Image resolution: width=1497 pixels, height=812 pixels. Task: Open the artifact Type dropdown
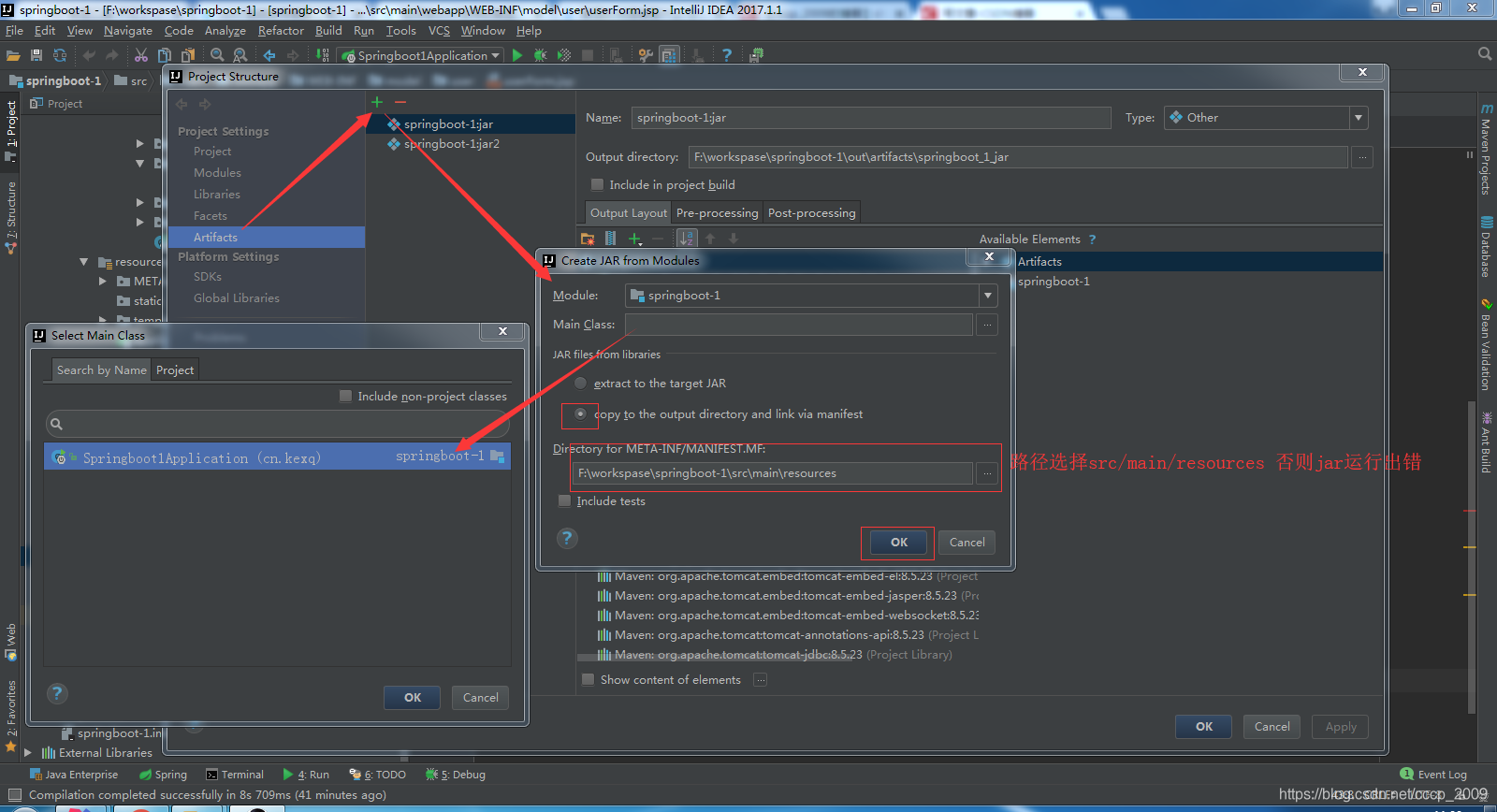[x=1359, y=118]
